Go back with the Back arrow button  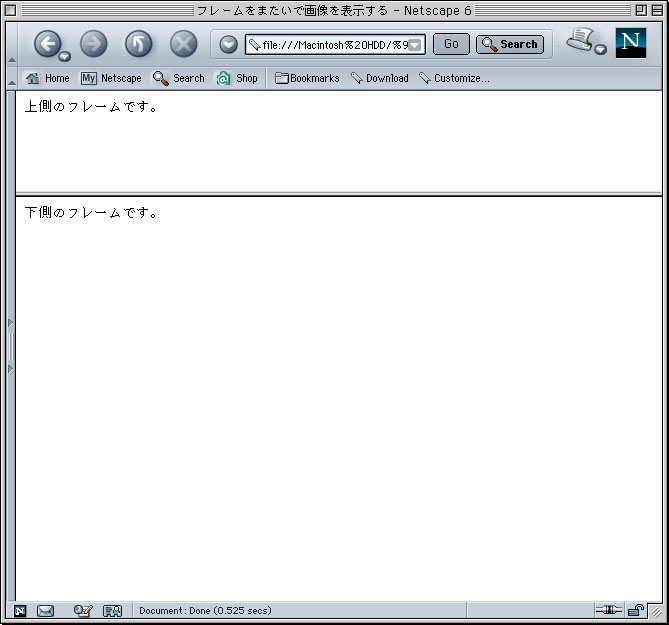pyautogui.click(x=47, y=43)
